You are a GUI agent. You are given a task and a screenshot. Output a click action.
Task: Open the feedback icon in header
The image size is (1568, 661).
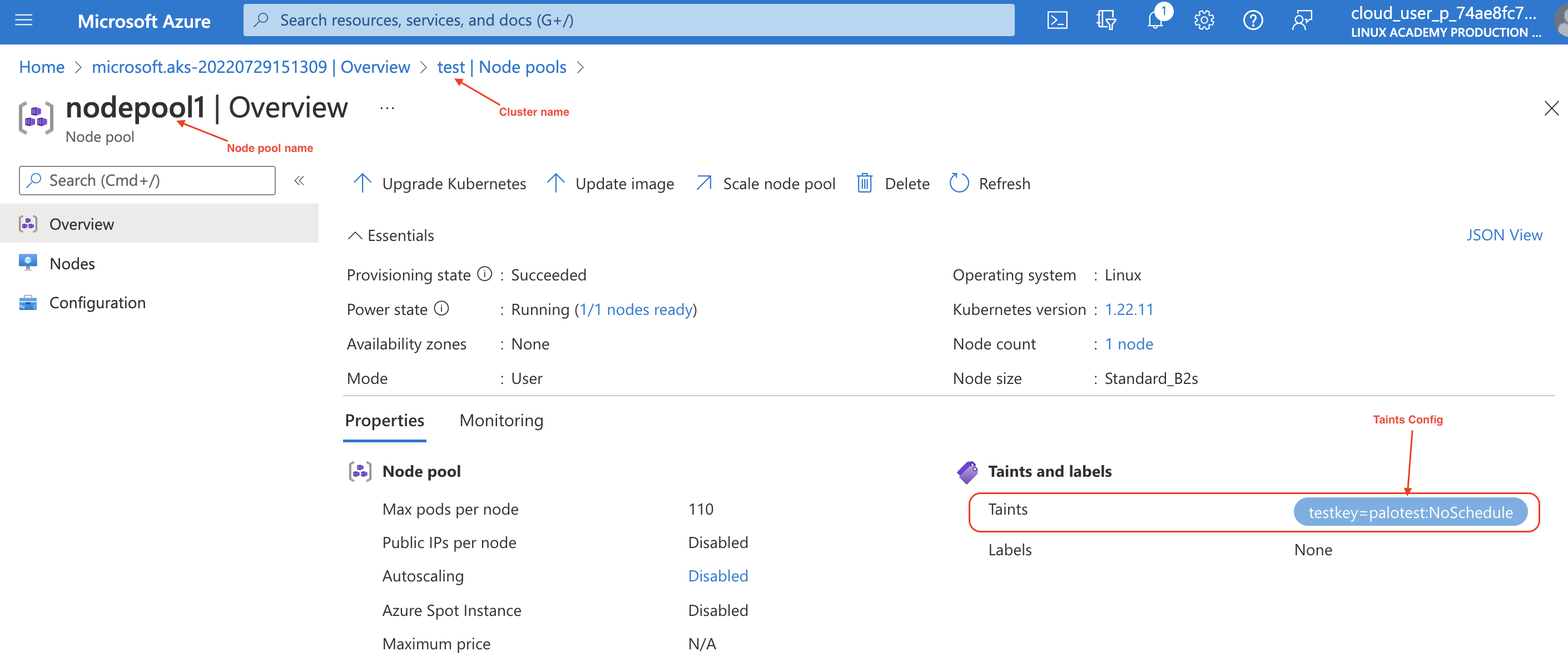click(1302, 21)
